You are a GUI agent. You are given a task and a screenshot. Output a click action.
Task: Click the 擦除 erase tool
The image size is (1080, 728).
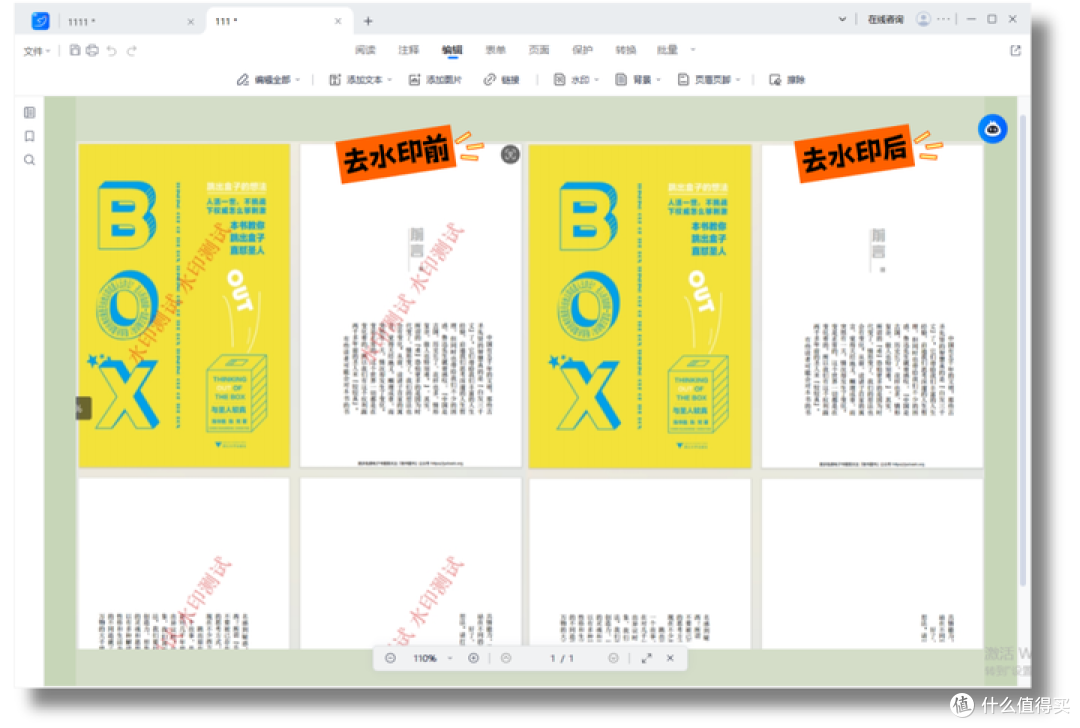pos(787,80)
